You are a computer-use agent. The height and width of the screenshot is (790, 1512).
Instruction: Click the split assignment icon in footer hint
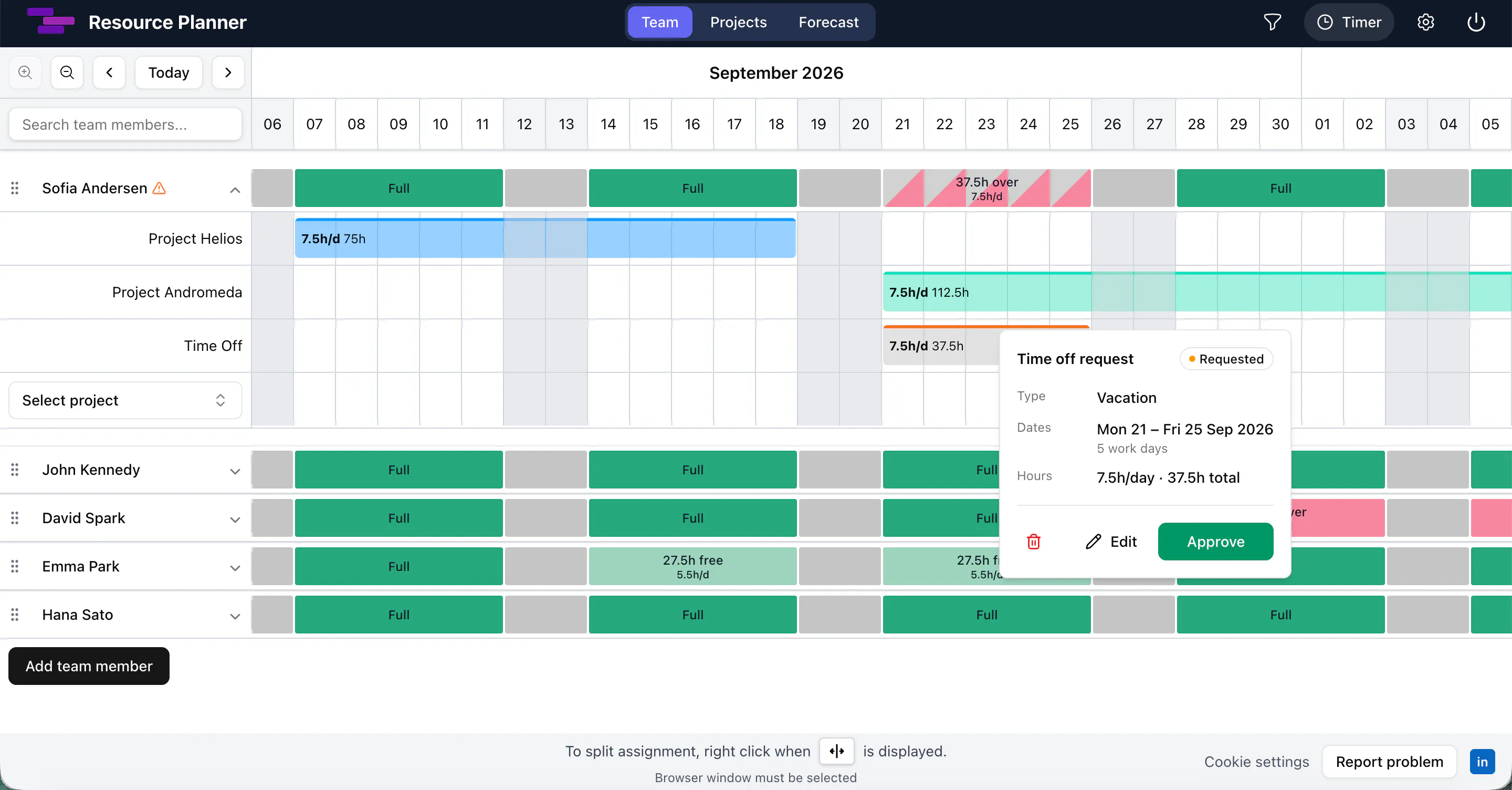(837, 751)
